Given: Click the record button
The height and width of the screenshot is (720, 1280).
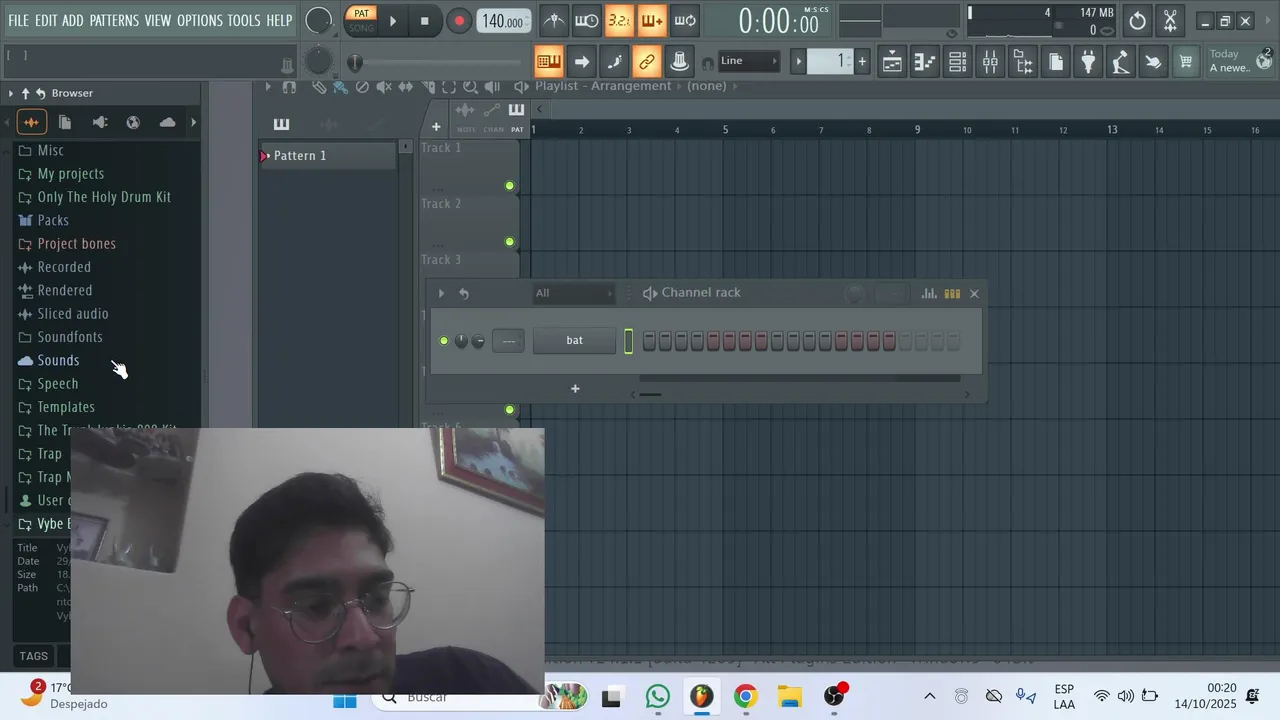Looking at the screenshot, I should (x=458, y=21).
